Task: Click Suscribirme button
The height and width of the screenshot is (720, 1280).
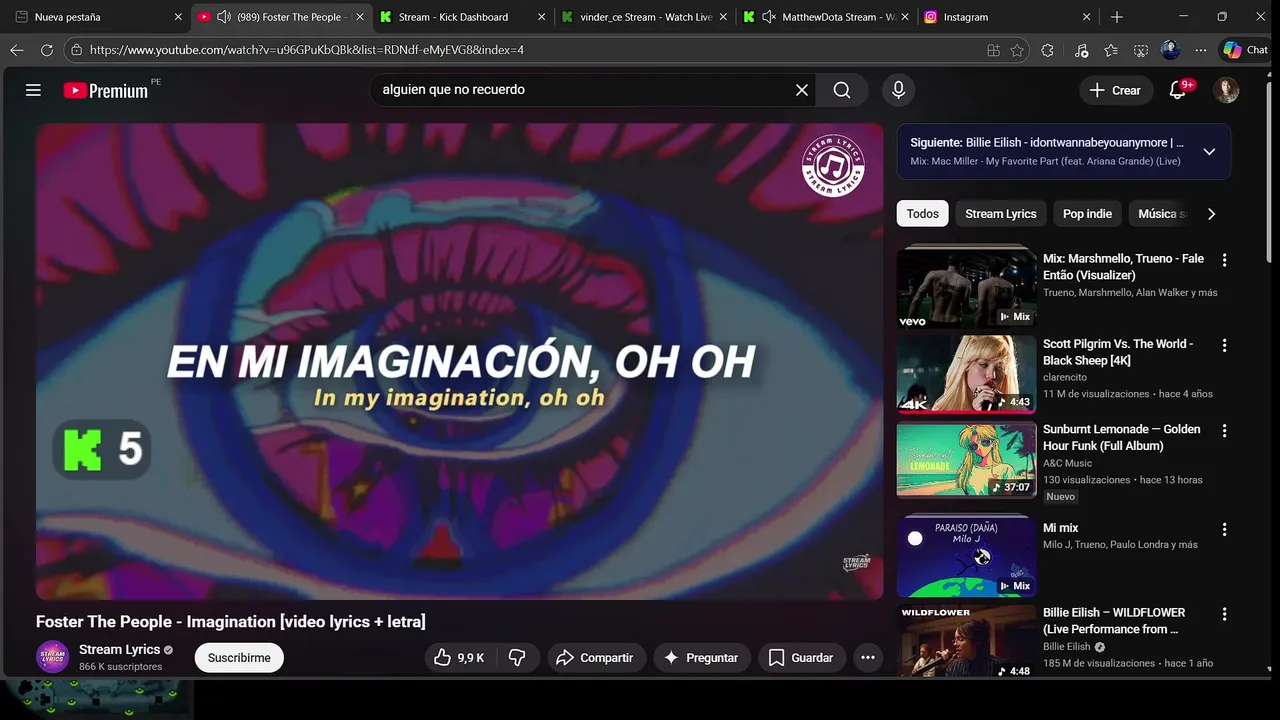Action: coord(239,657)
